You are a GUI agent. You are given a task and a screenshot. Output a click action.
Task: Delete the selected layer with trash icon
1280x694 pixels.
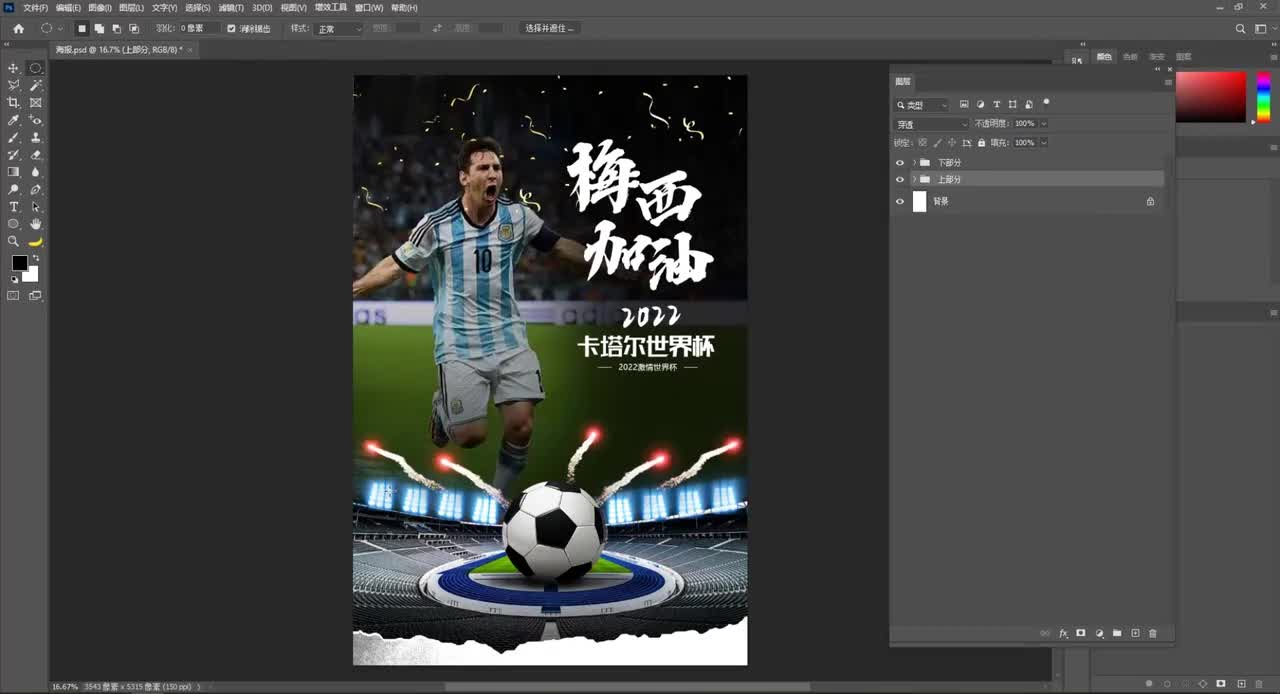point(1153,634)
